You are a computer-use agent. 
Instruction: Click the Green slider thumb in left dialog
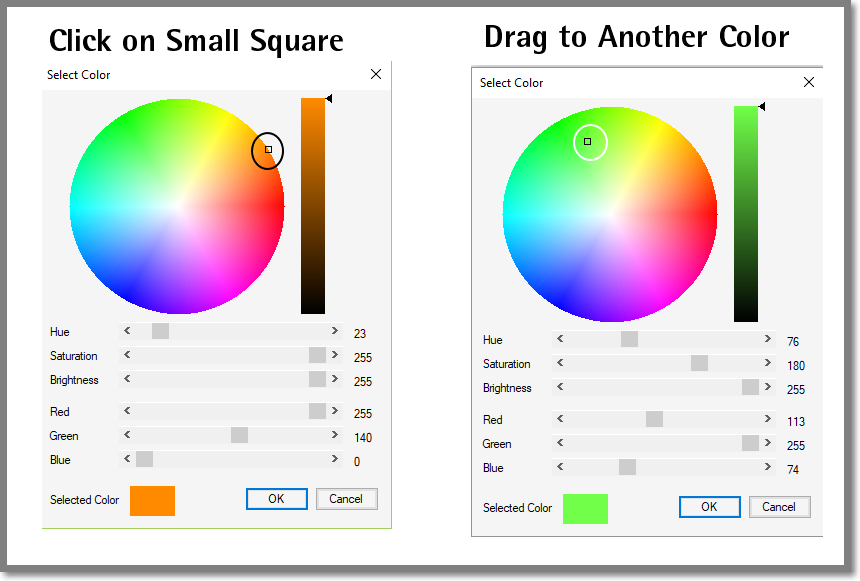pyautogui.click(x=239, y=435)
